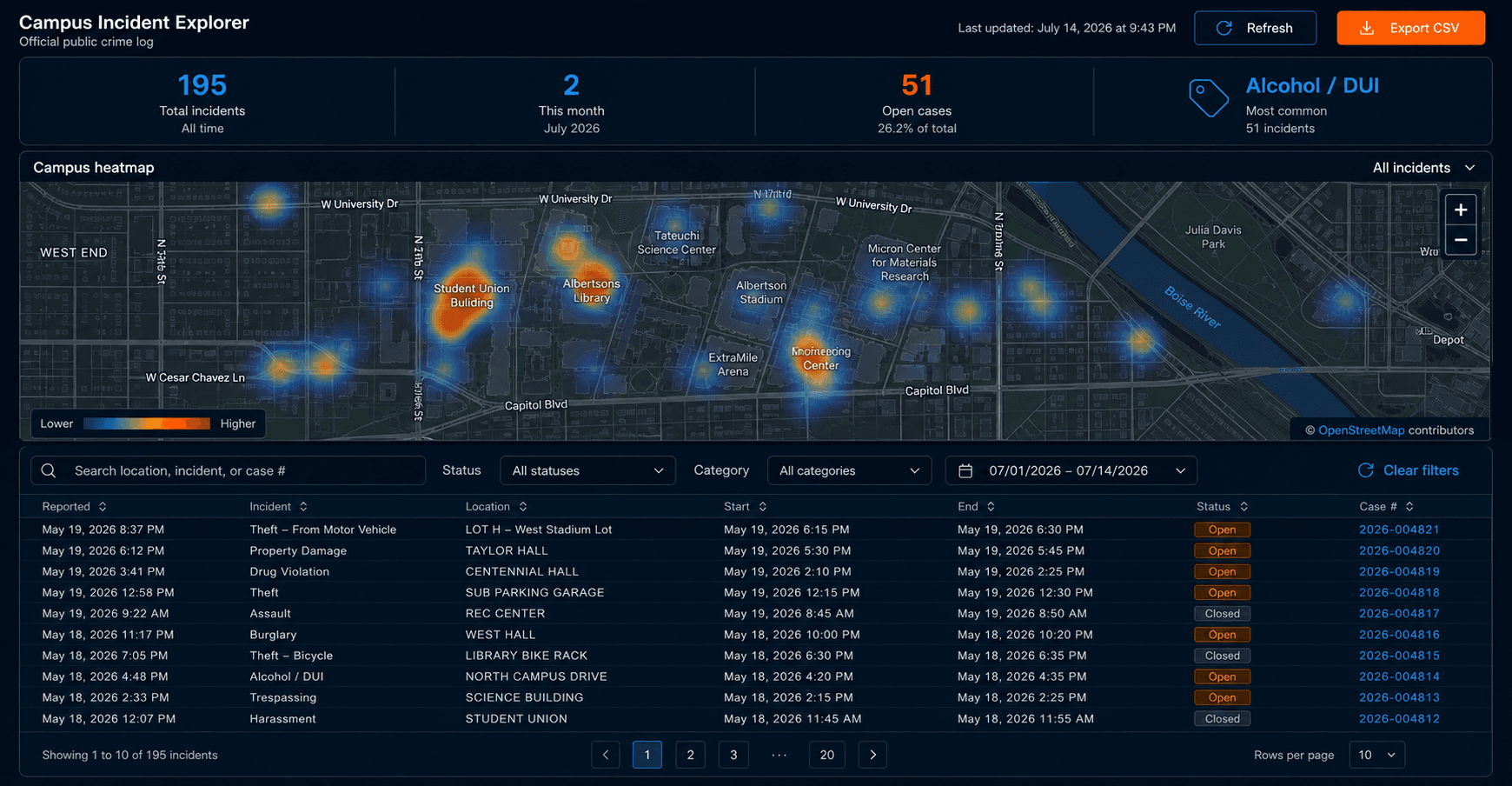The height and width of the screenshot is (786, 1512).
Task: Open the All categories dropdown
Action: click(x=849, y=470)
